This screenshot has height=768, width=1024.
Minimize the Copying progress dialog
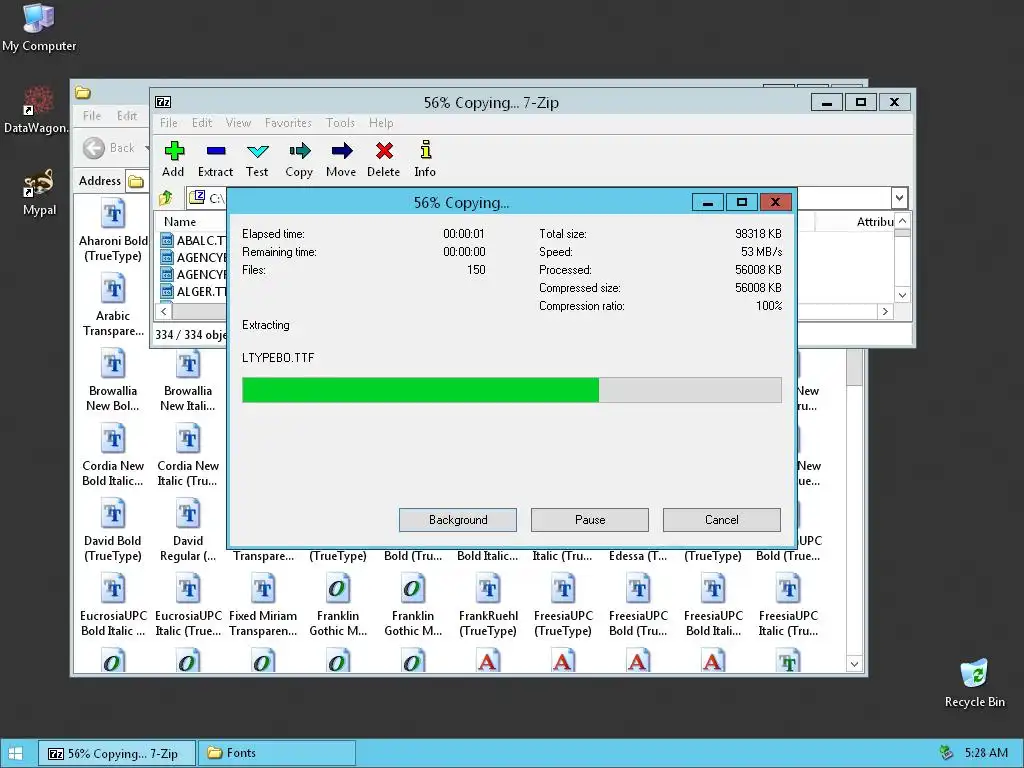pos(707,202)
